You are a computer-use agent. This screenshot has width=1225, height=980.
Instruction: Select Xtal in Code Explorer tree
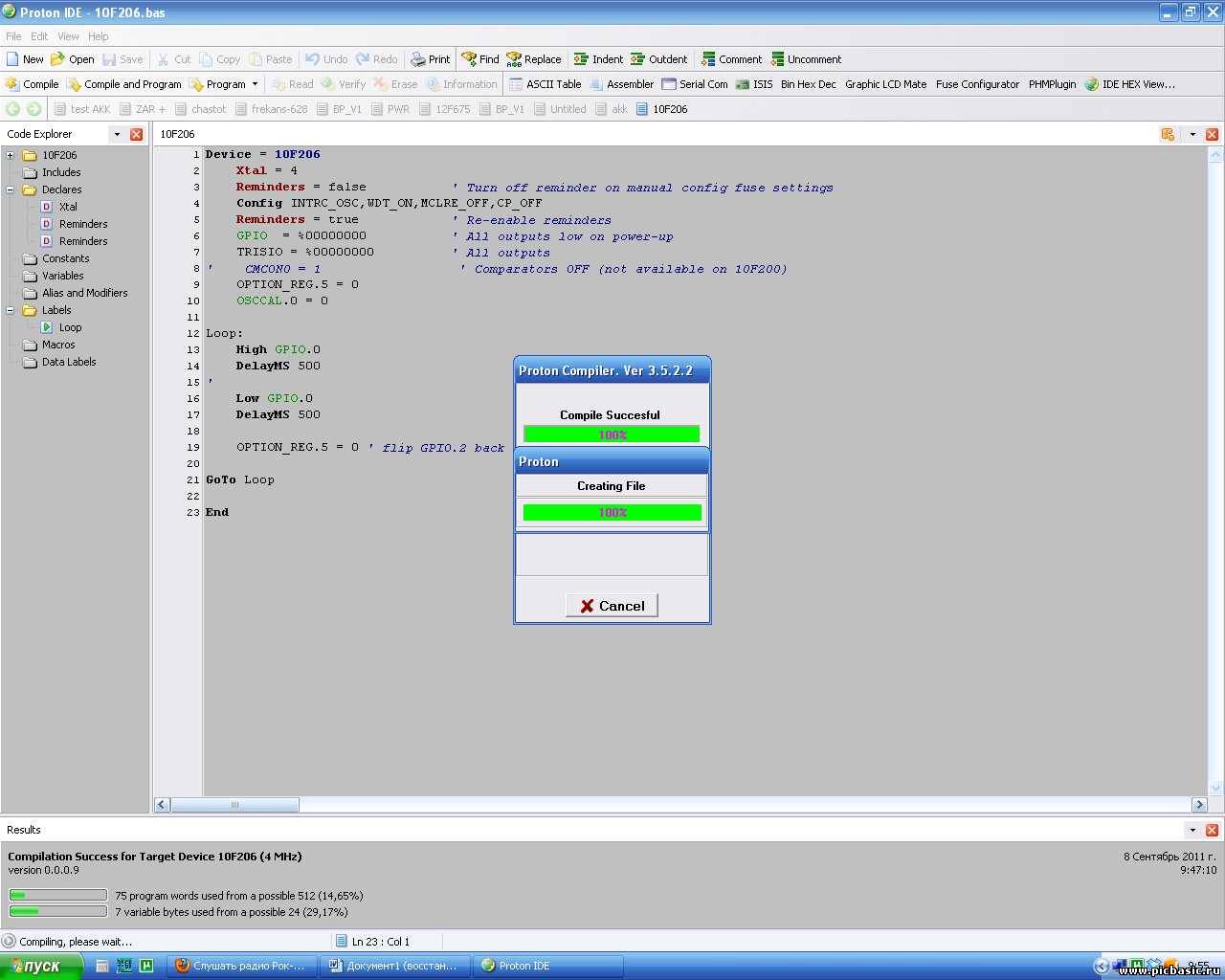tap(68, 207)
